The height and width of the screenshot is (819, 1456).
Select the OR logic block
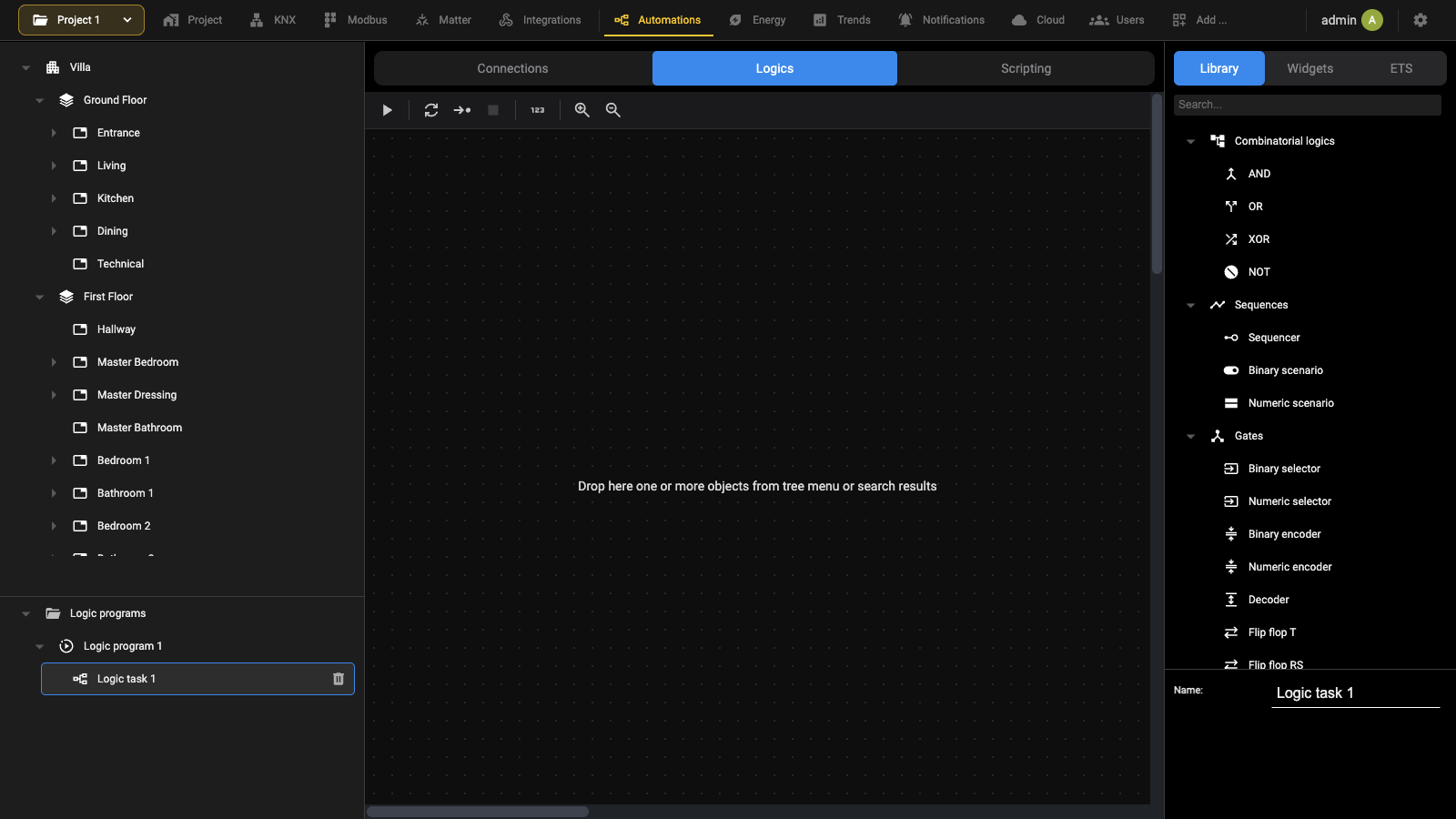click(x=1256, y=207)
